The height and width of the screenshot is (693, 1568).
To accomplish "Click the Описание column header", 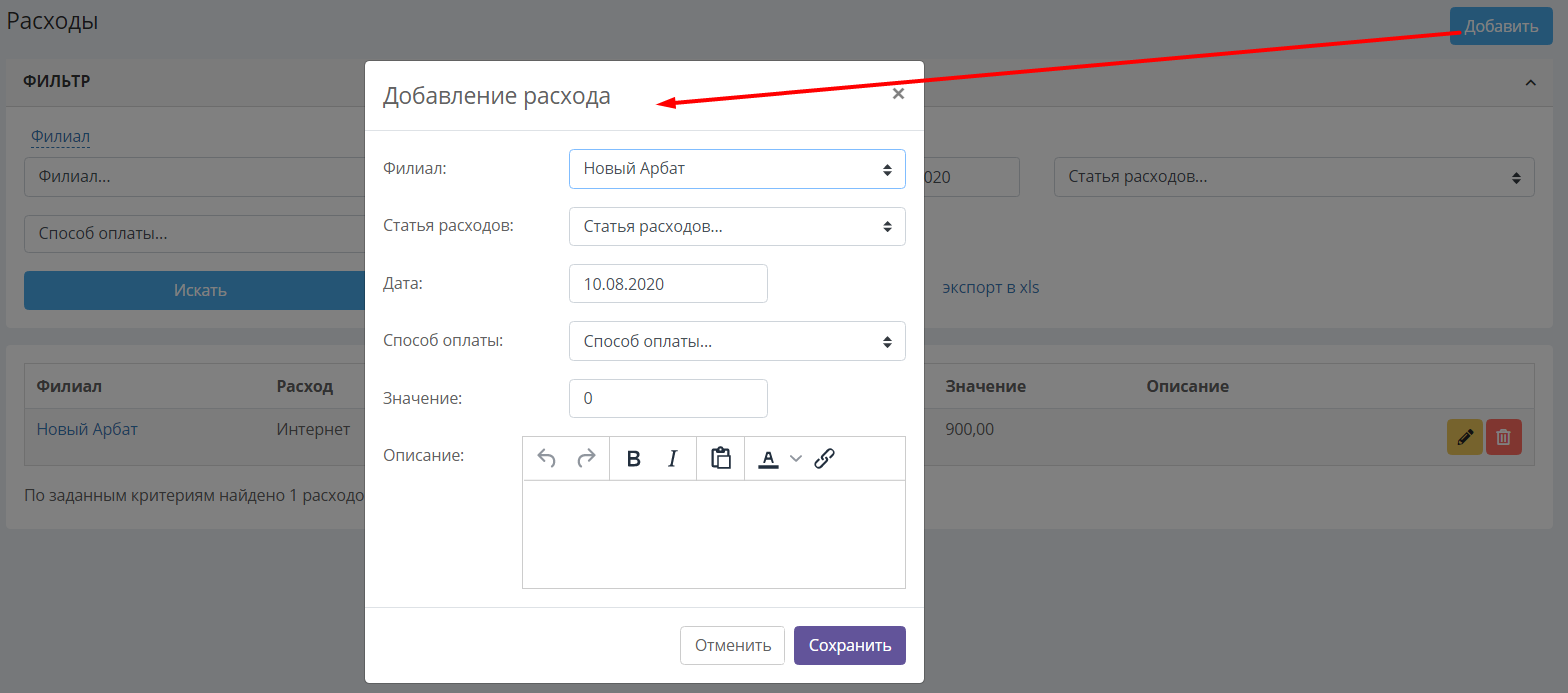I will click(x=1187, y=386).
